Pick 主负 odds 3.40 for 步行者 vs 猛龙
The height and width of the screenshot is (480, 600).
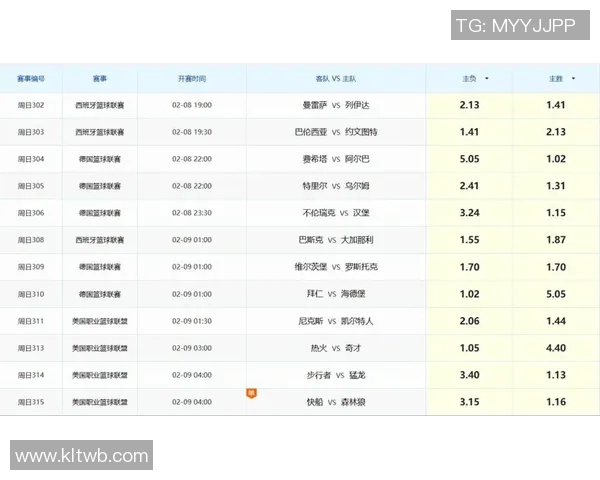(470, 375)
